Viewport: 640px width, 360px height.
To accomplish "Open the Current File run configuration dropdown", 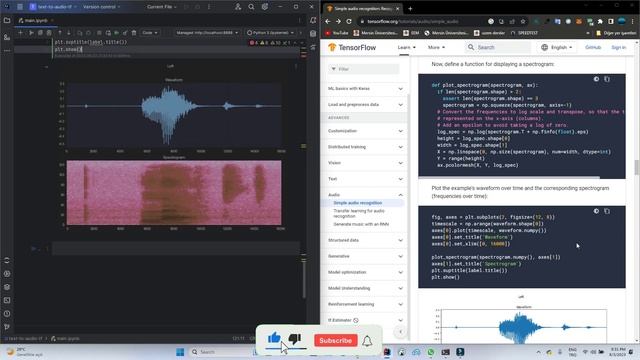I will [162, 7].
